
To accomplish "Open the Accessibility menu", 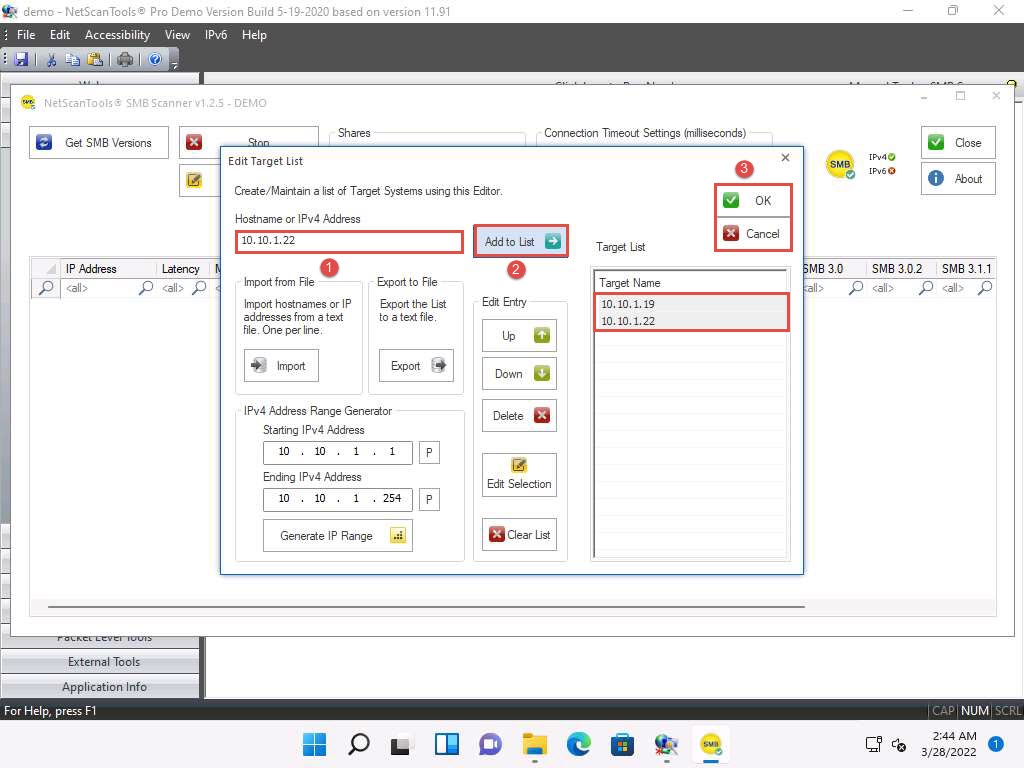I will click(117, 35).
